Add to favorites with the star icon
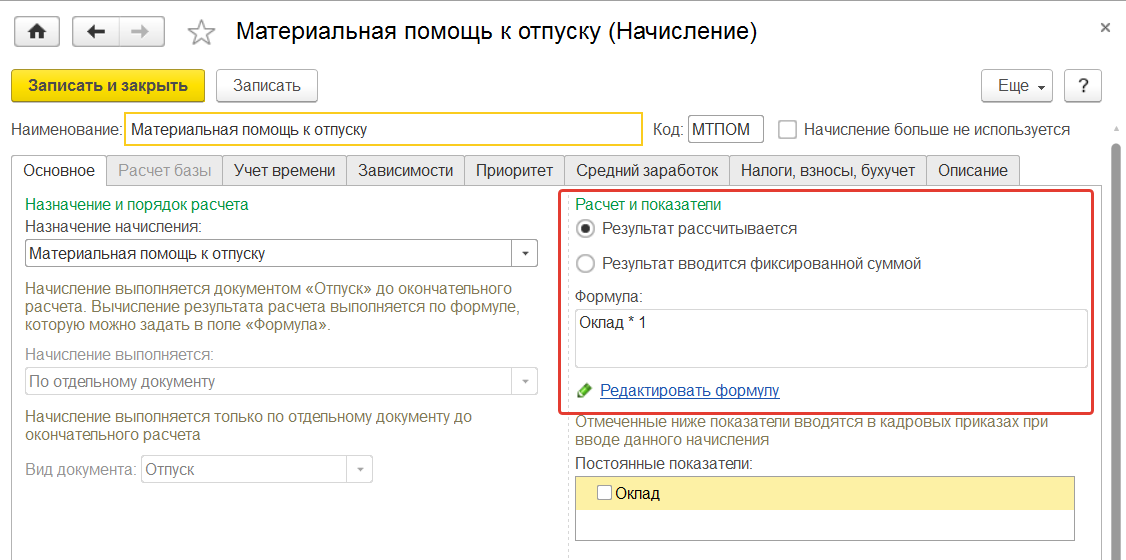 pyautogui.click(x=201, y=33)
